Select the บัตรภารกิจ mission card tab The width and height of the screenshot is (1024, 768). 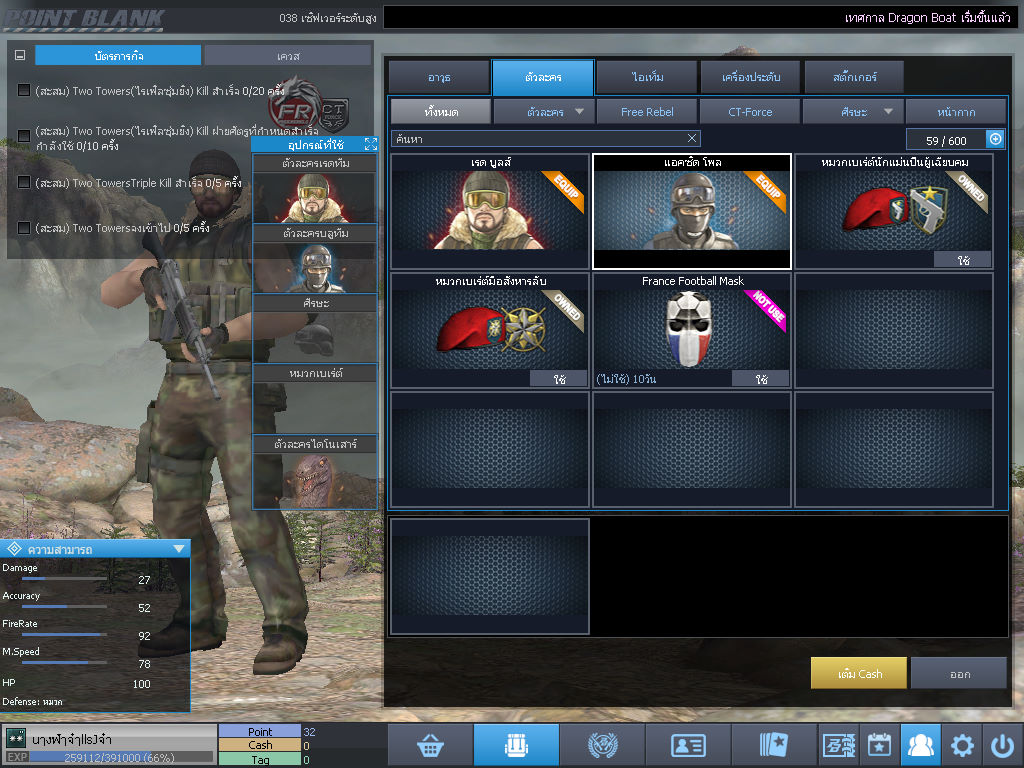click(x=118, y=56)
